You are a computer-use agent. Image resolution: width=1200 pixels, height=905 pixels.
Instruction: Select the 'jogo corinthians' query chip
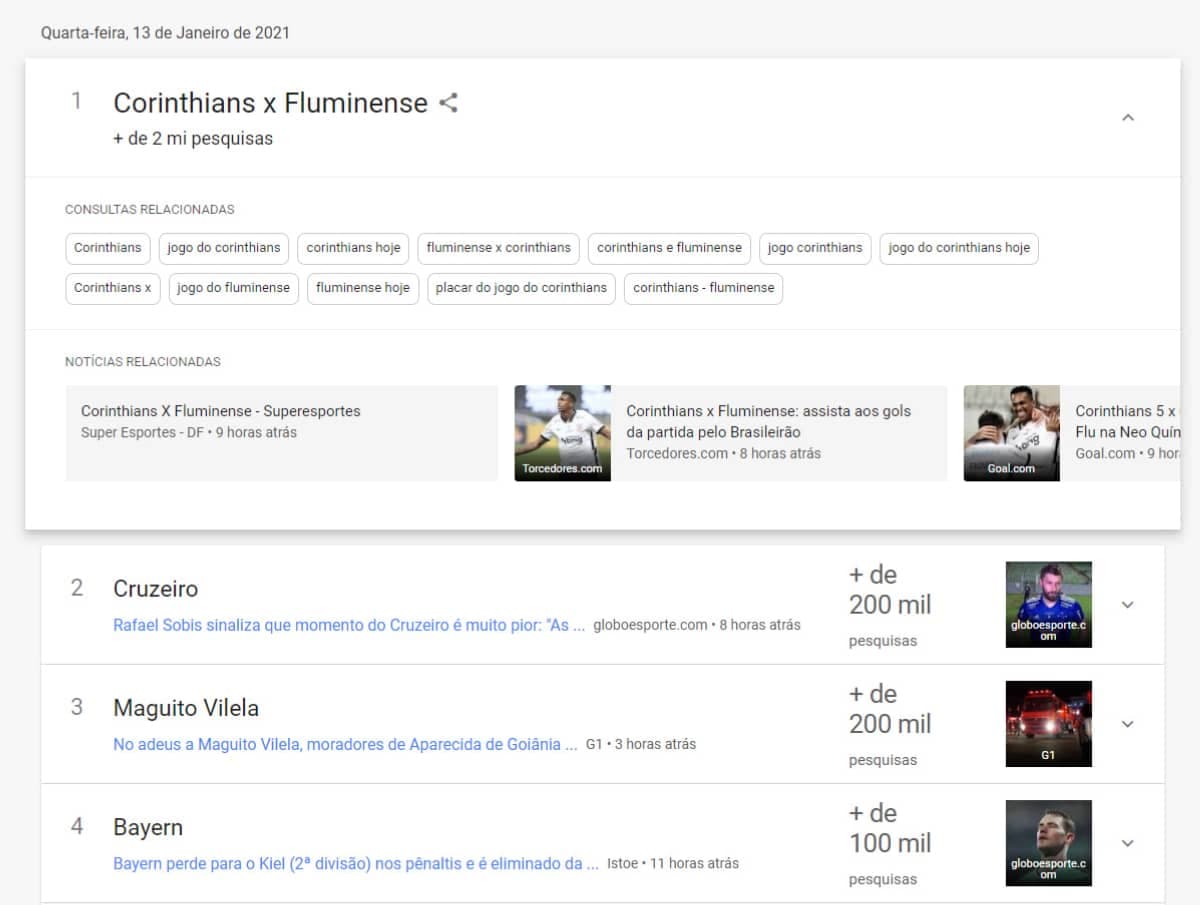point(815,248)
